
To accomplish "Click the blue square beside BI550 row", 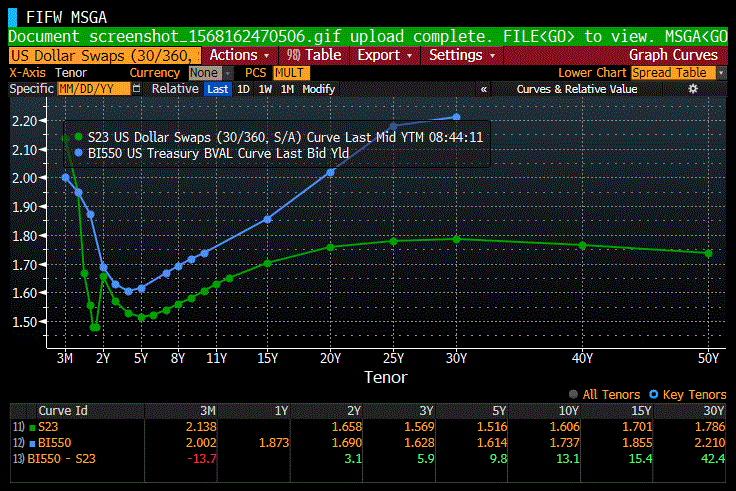I will pos(32,443).
